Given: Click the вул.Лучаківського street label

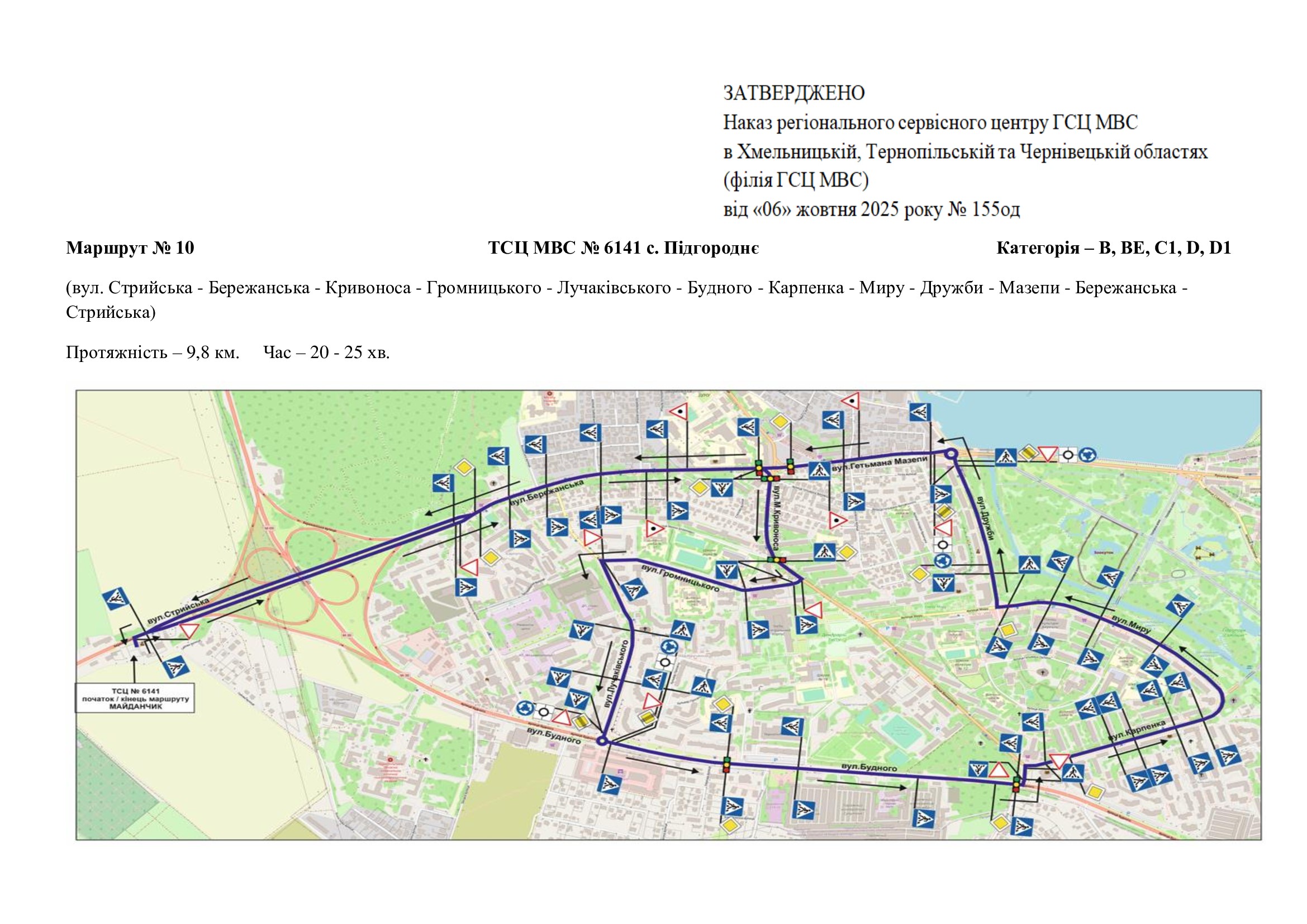Looking at the screenshot, I should [x=616, y=674].
